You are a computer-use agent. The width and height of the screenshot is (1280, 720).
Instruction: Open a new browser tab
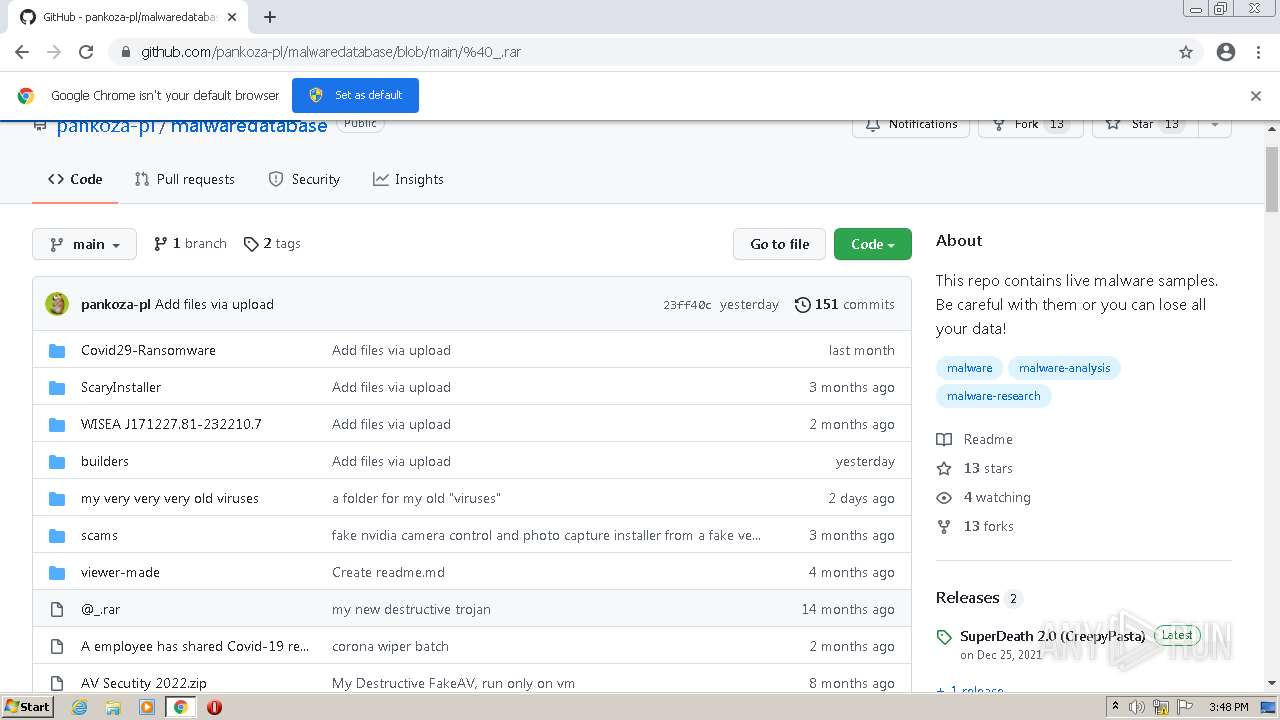pos(270,17)
